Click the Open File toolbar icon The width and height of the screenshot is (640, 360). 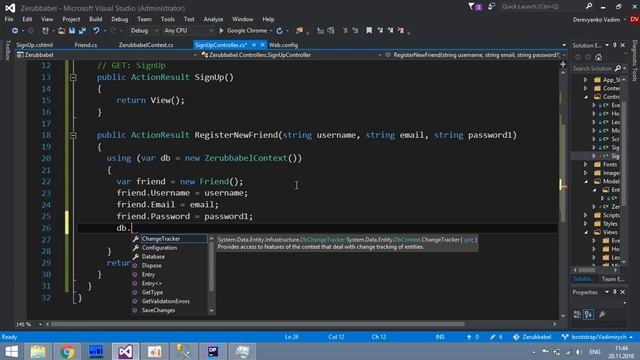61,31
